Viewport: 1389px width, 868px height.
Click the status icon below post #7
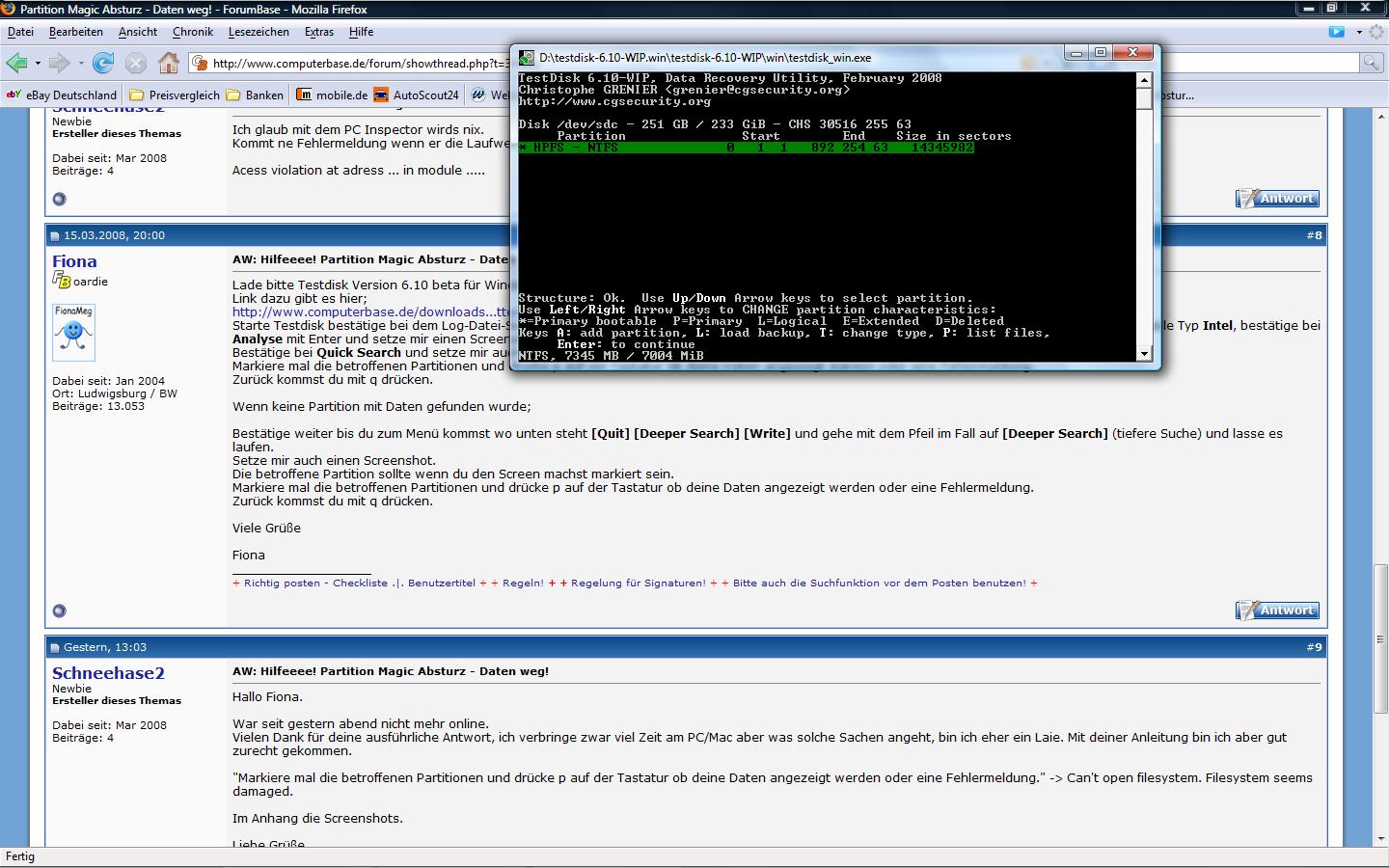tap(60, 199)
